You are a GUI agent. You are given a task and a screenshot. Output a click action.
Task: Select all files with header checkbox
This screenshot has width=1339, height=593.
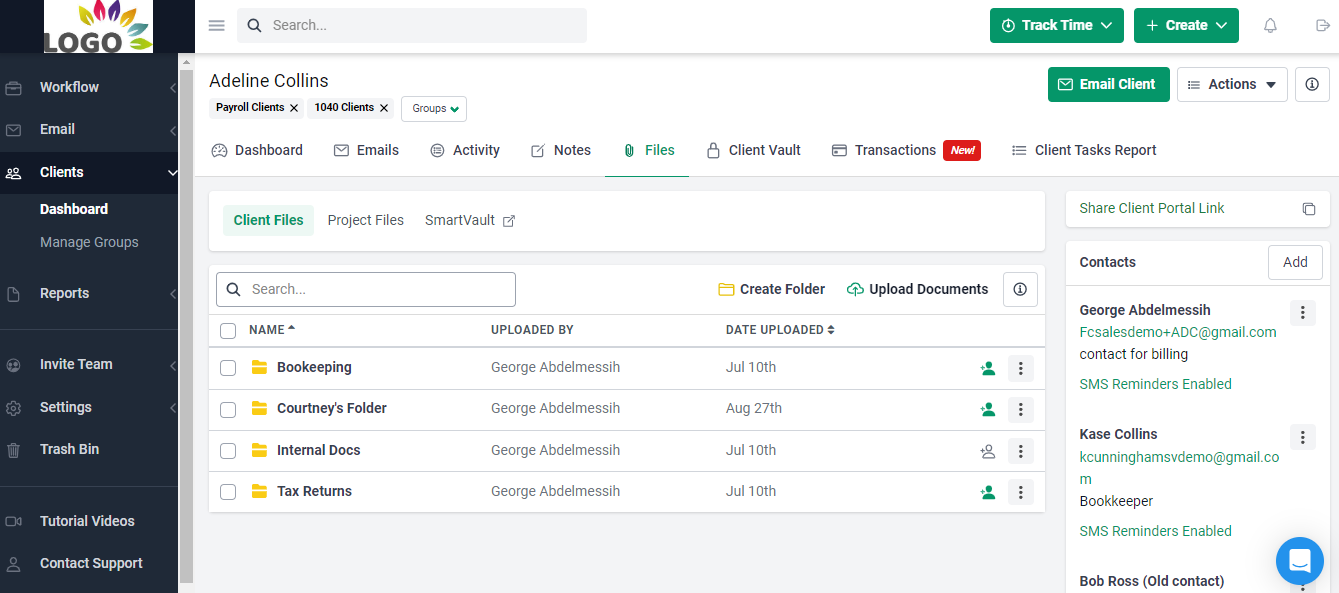(228, 331)
